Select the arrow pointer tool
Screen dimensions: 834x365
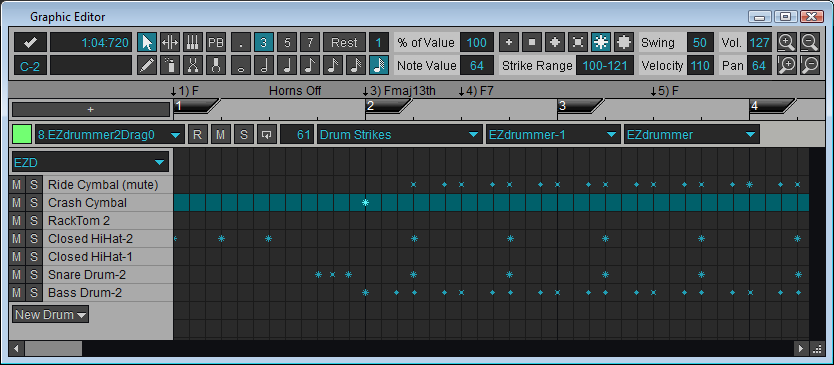(147, 42)
